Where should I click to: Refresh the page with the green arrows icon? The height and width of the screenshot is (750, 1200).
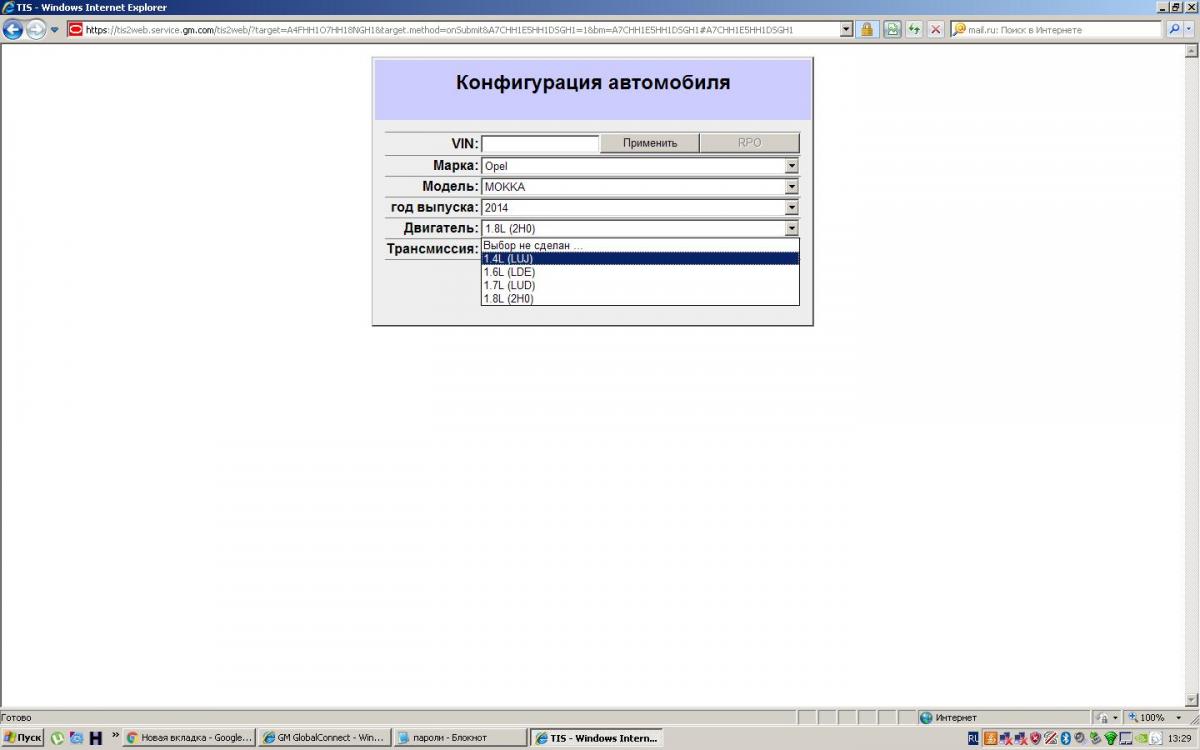(x=914, y=30)
